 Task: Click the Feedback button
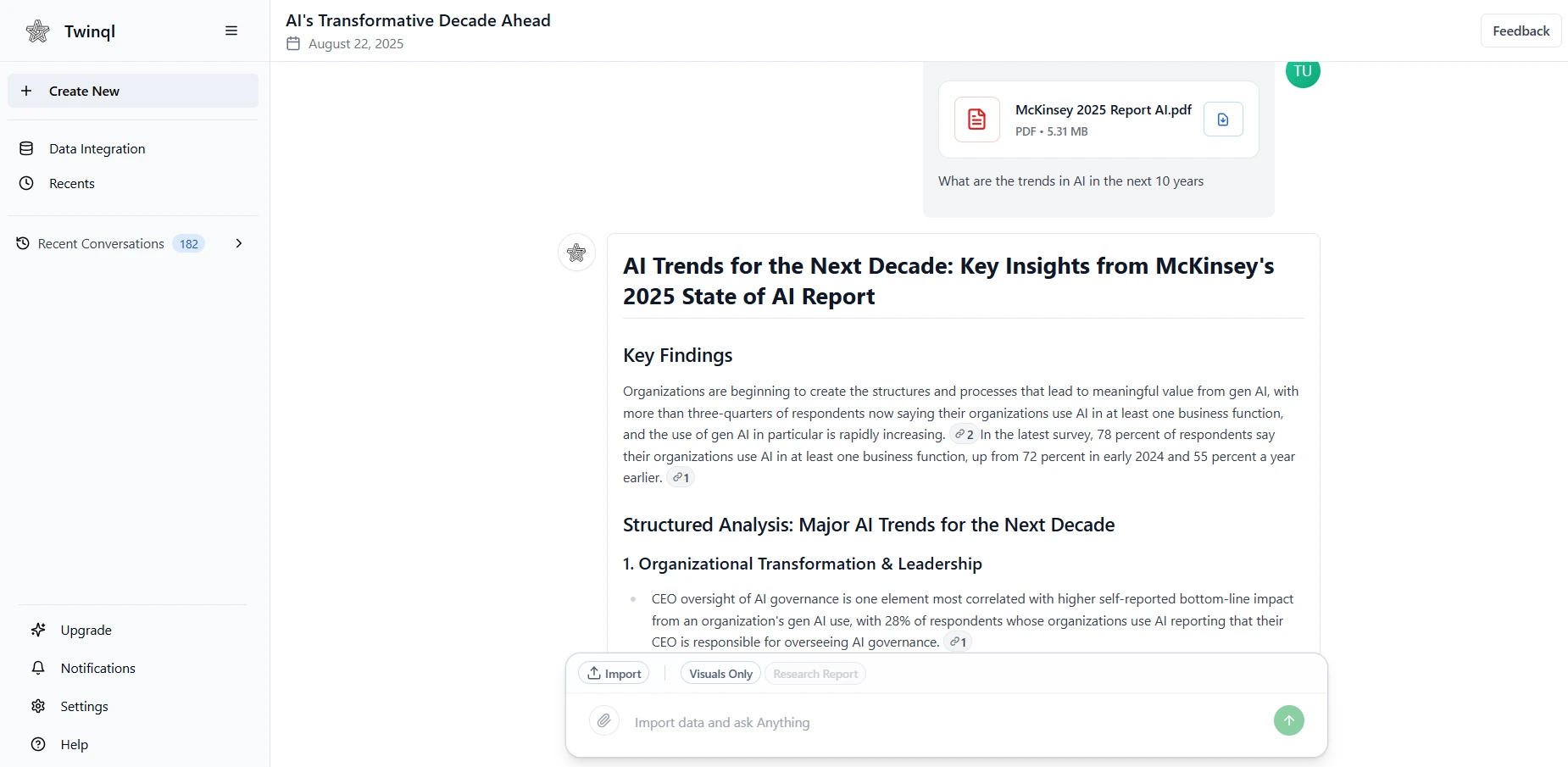coord(1520,30)
